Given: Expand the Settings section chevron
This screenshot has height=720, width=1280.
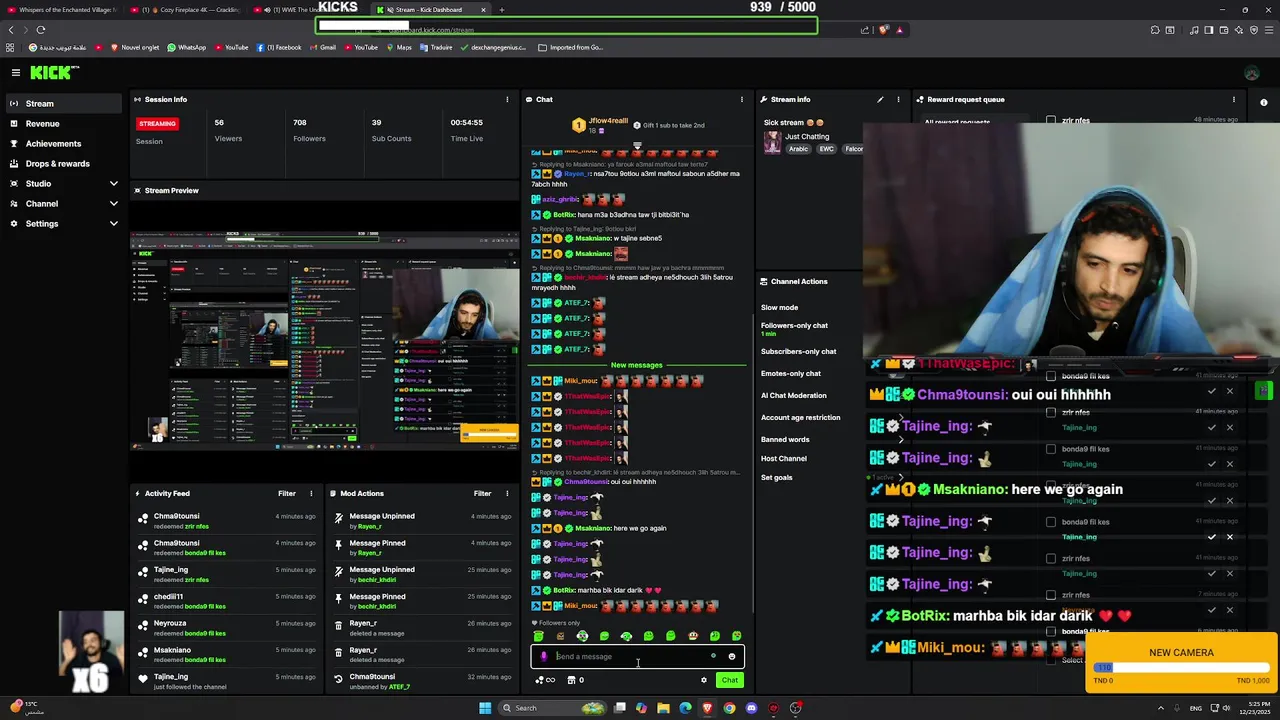Looking at the screenshot, I should pyautogui.click(x=113, y=224).
